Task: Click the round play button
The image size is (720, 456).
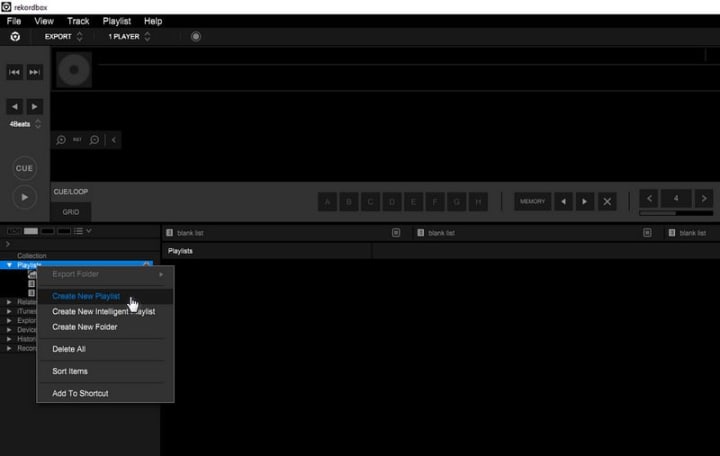Action: [x=24, y=197]
